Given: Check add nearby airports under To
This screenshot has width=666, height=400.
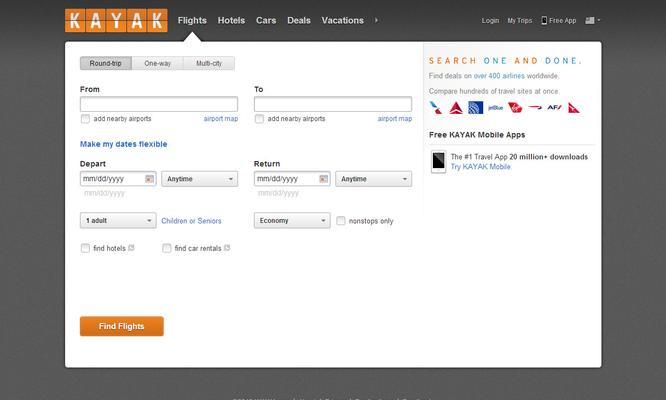Looking at the screenshot, I should (259, 119).
